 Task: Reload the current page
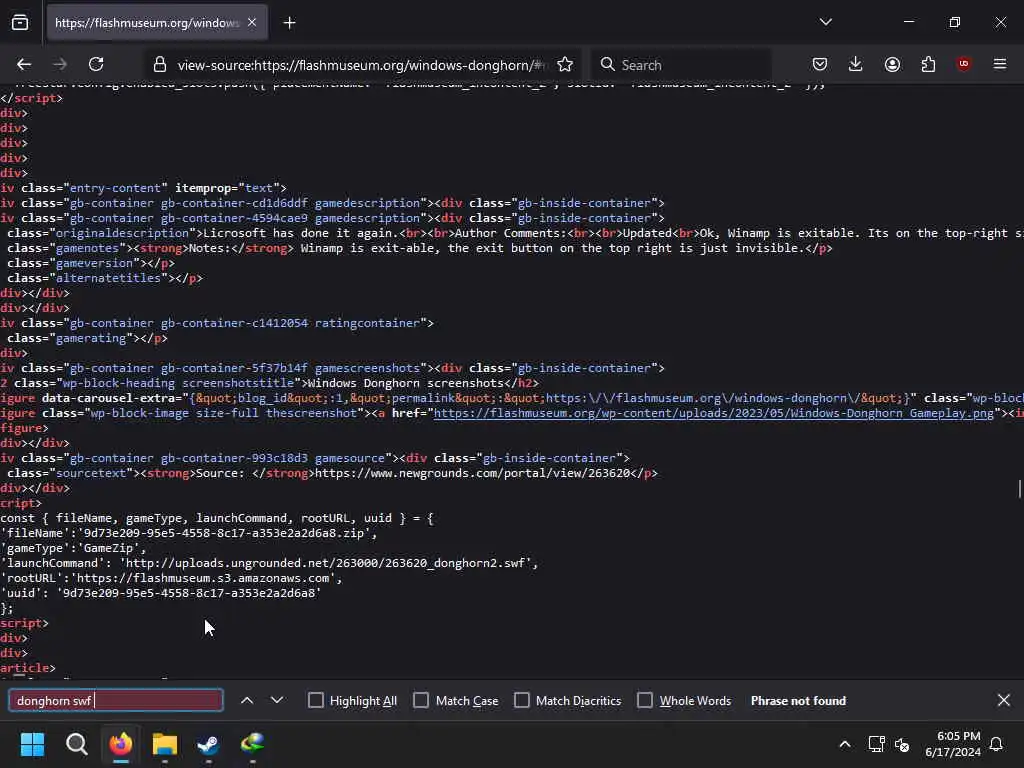click(x=96, y=64)
